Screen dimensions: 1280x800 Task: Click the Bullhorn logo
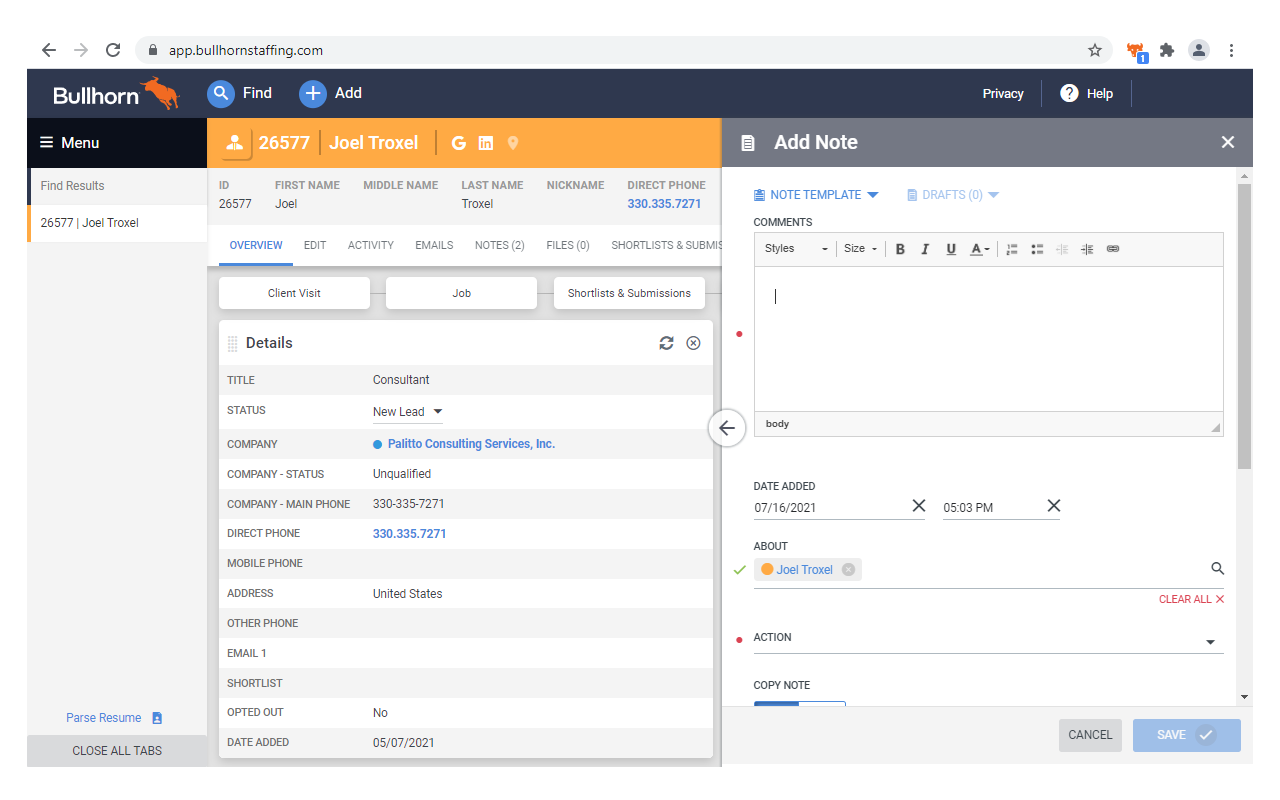116,94
